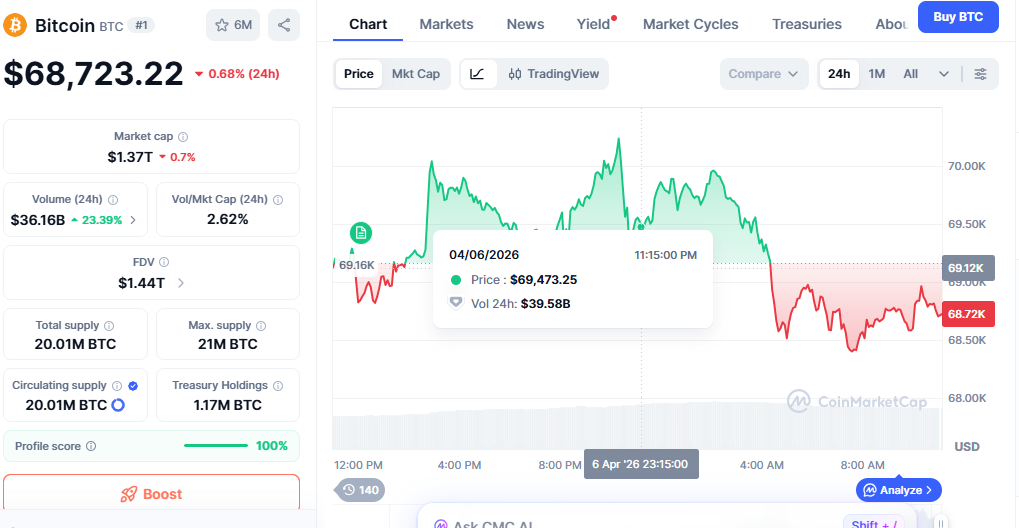Click the circulating supply verified badge
Screen dimensions: 1019x528
133,385
